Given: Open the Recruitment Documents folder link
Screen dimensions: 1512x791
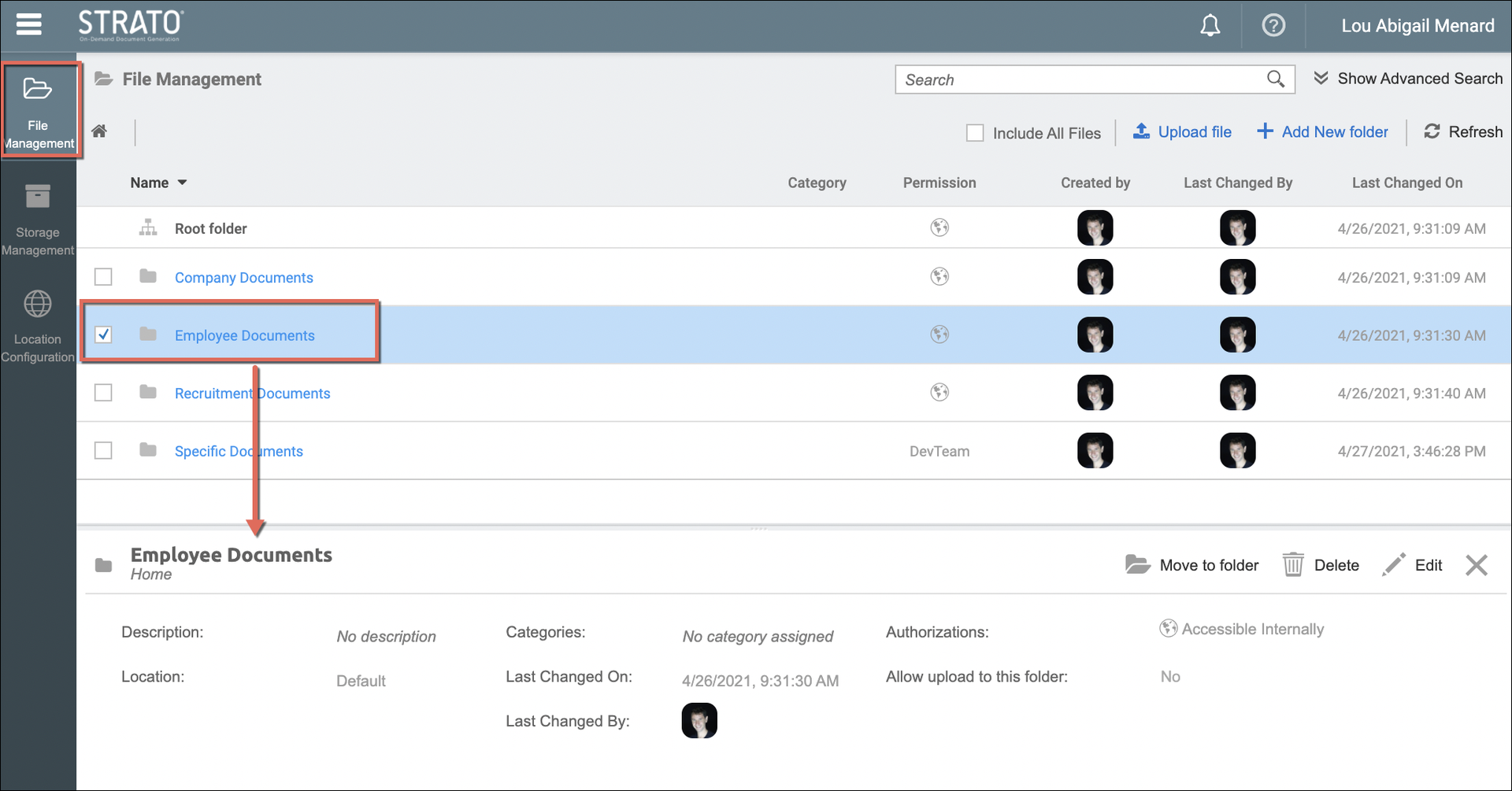Looking at the screenshot, I should [x=252, y=393].
